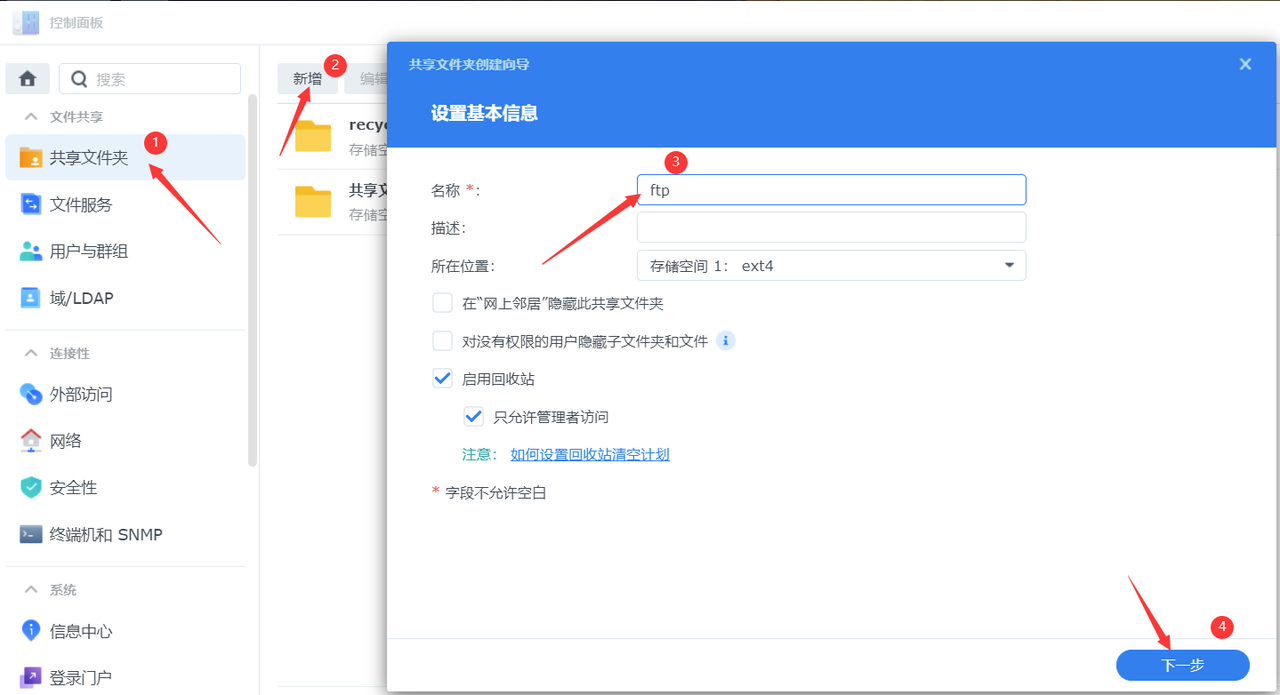Click the 描述 input field
The height and width of the screenshot is (695, 1280).
click(831, 228)
